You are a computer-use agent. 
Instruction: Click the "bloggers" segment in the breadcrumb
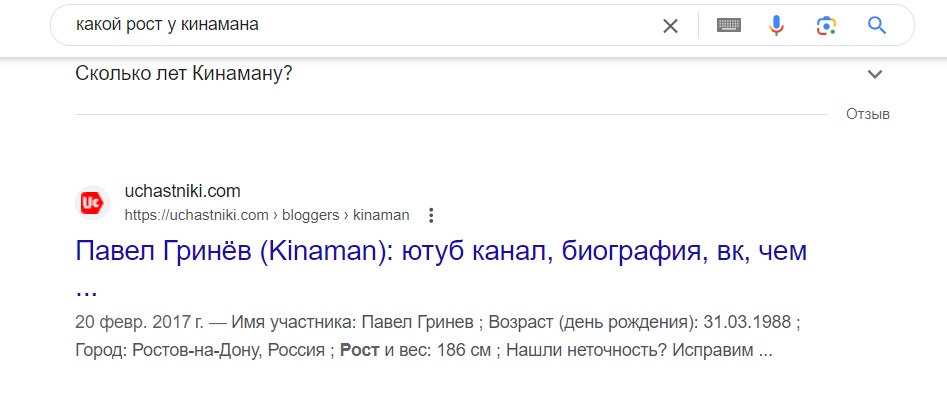310,216
